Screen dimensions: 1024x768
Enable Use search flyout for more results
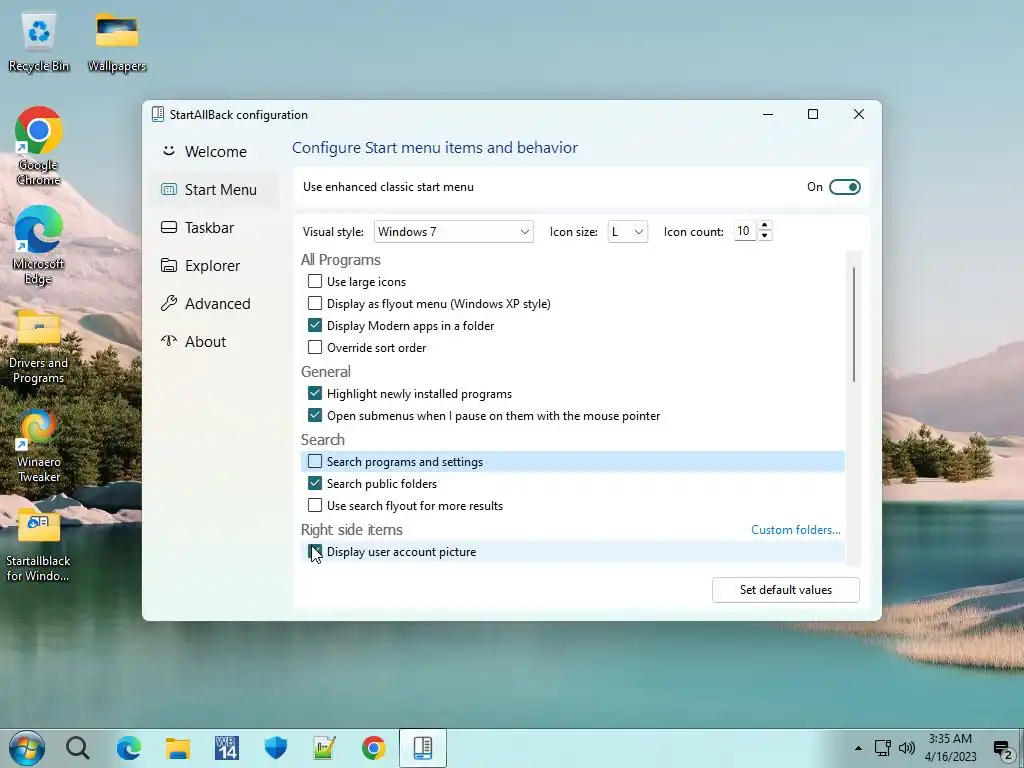click(x=315, y=505)
